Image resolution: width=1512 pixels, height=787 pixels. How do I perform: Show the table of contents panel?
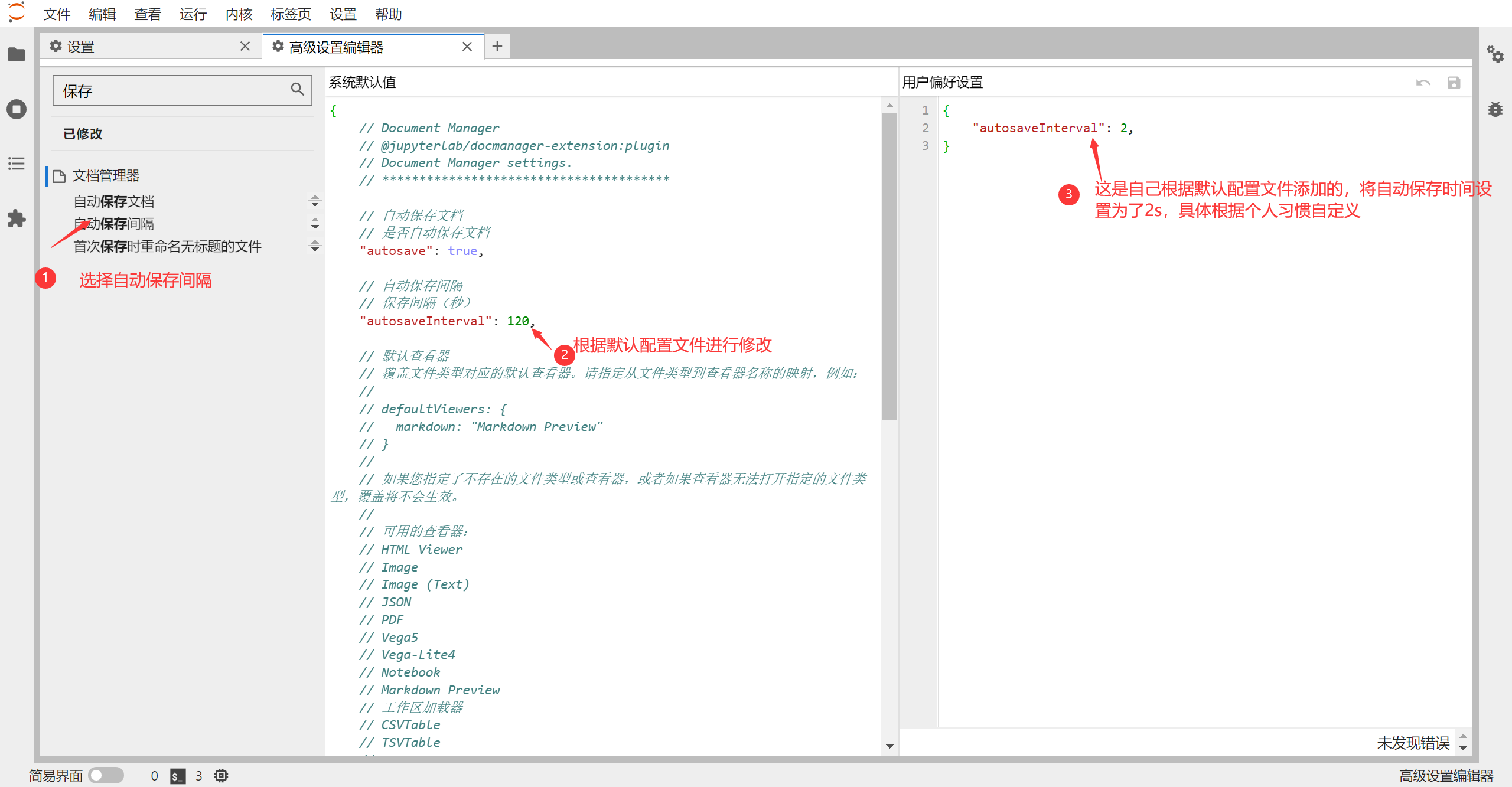[x=17, y=164]
